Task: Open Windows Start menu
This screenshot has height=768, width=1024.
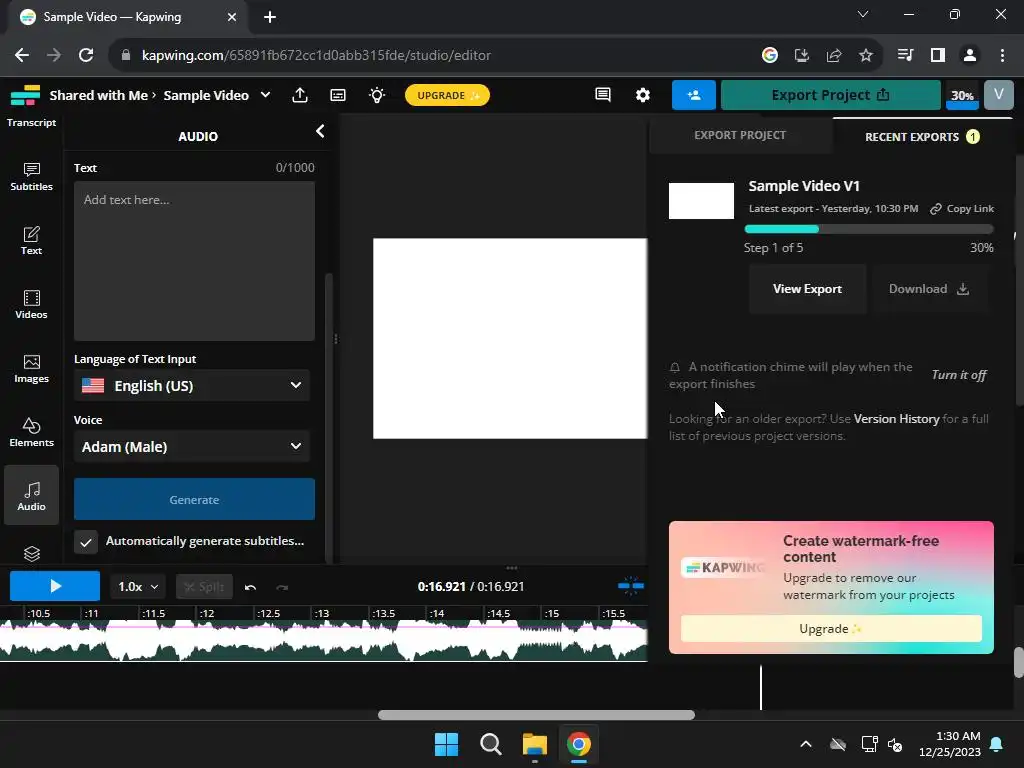Action: [447, 744]
